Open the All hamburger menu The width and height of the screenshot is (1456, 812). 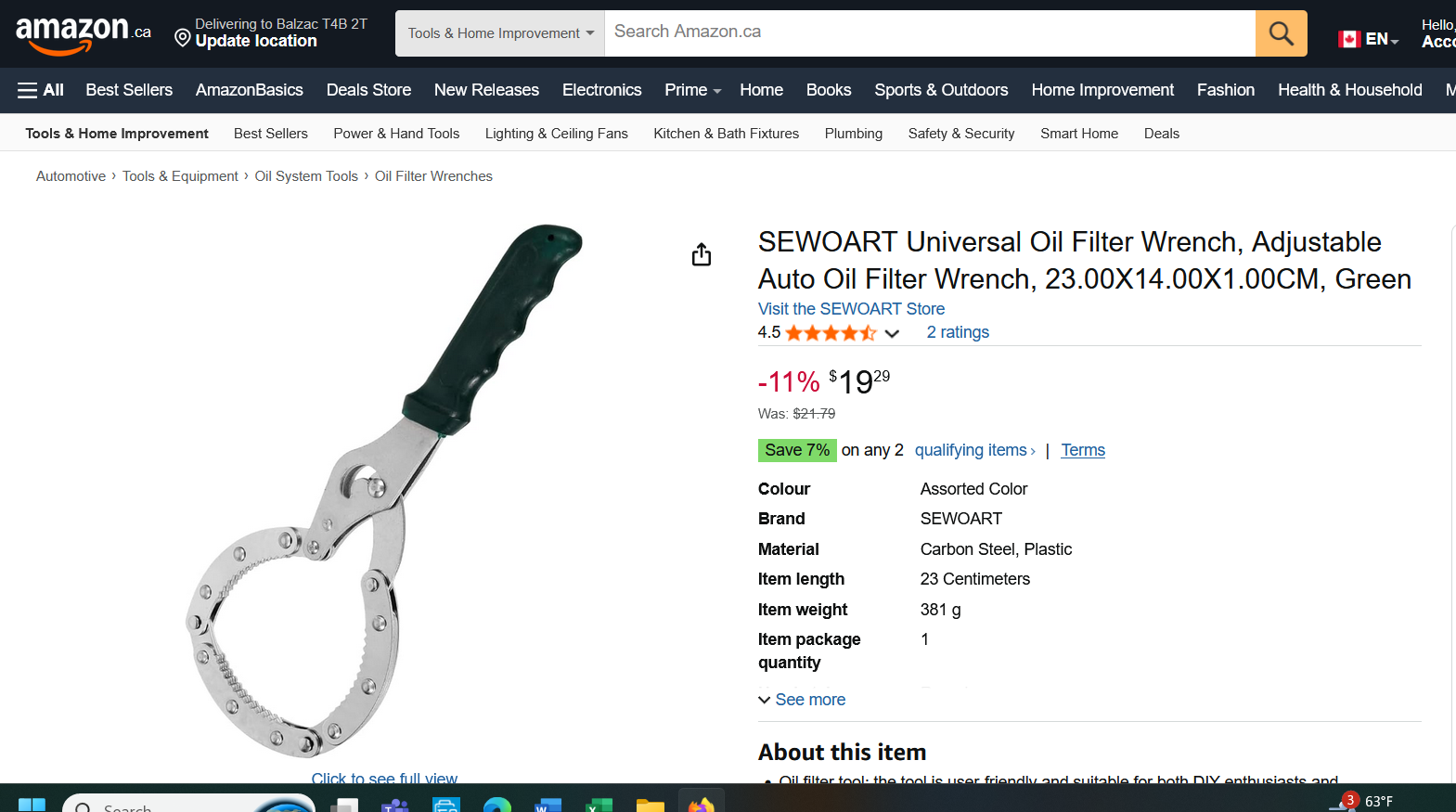[41, 90]
